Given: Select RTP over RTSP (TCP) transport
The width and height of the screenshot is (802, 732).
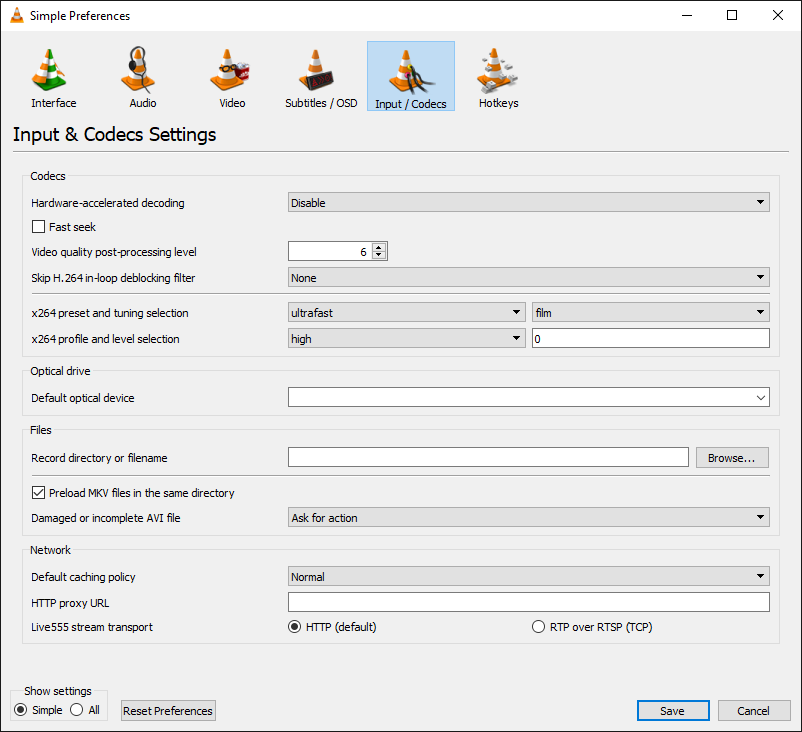Looking at the screenshot, I should tap(539, 627).
